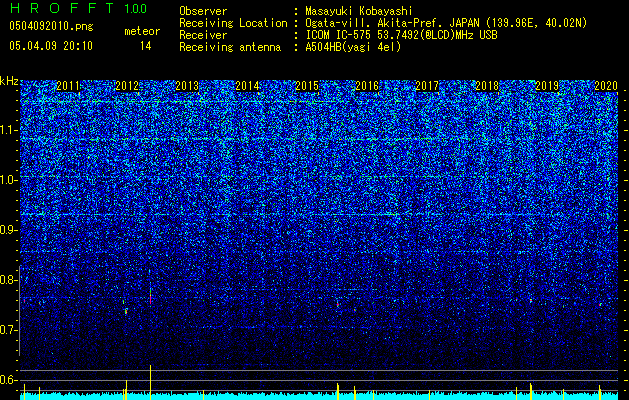
Task: Click the 2013 time axis label
Action: click(x=187, y=86)
